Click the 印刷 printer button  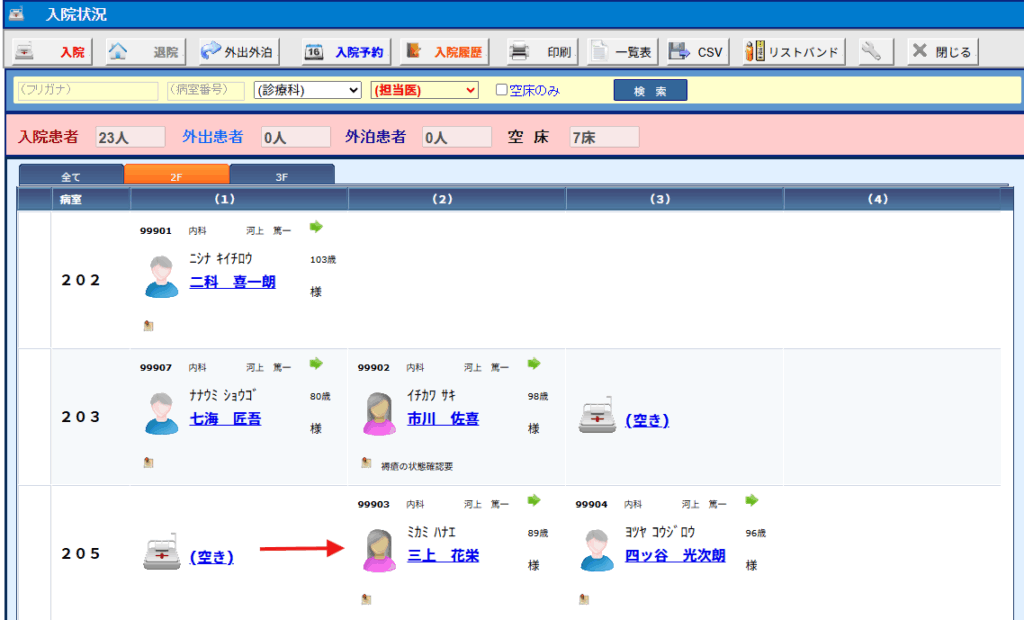(541, 51)
